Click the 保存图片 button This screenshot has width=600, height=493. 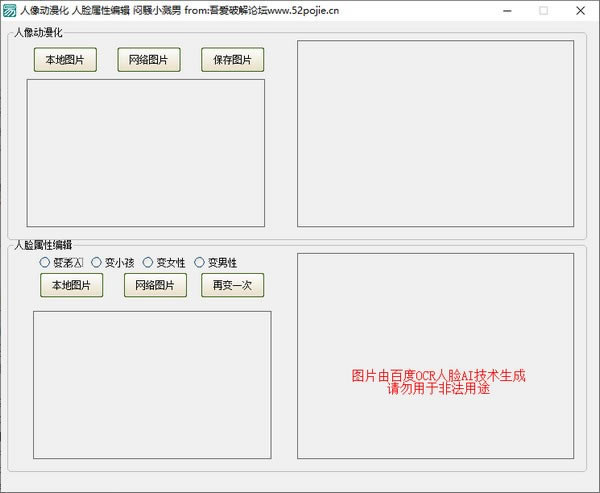tap(233, 60)
